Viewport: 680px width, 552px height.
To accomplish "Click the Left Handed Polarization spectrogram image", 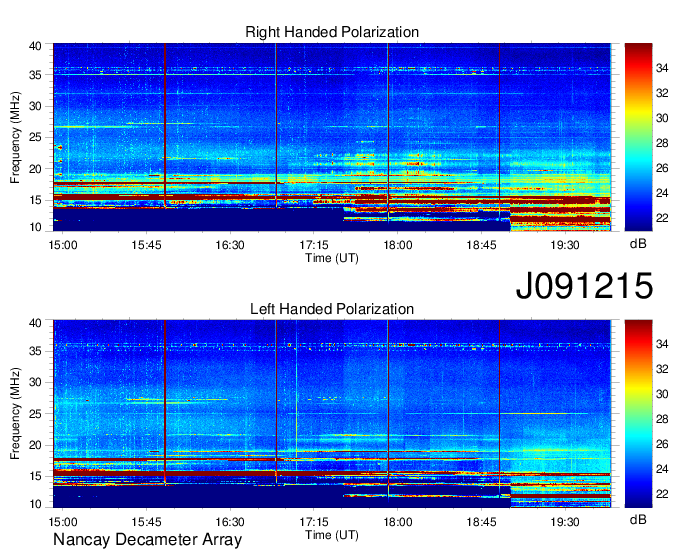I will pos(332,414).
